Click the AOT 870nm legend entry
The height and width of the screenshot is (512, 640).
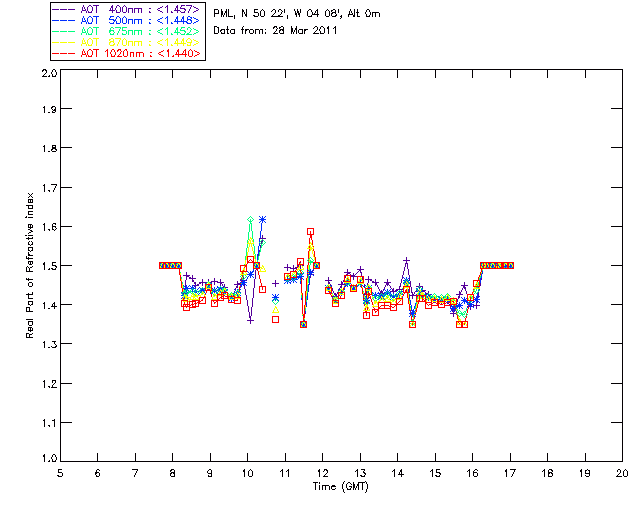(127, 42)
